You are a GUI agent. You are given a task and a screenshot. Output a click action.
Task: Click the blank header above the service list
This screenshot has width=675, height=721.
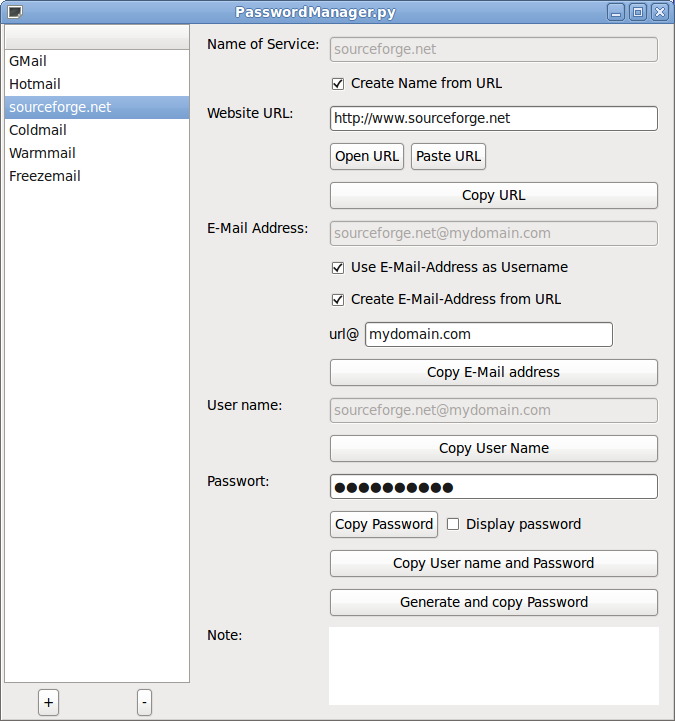(97, 37)
